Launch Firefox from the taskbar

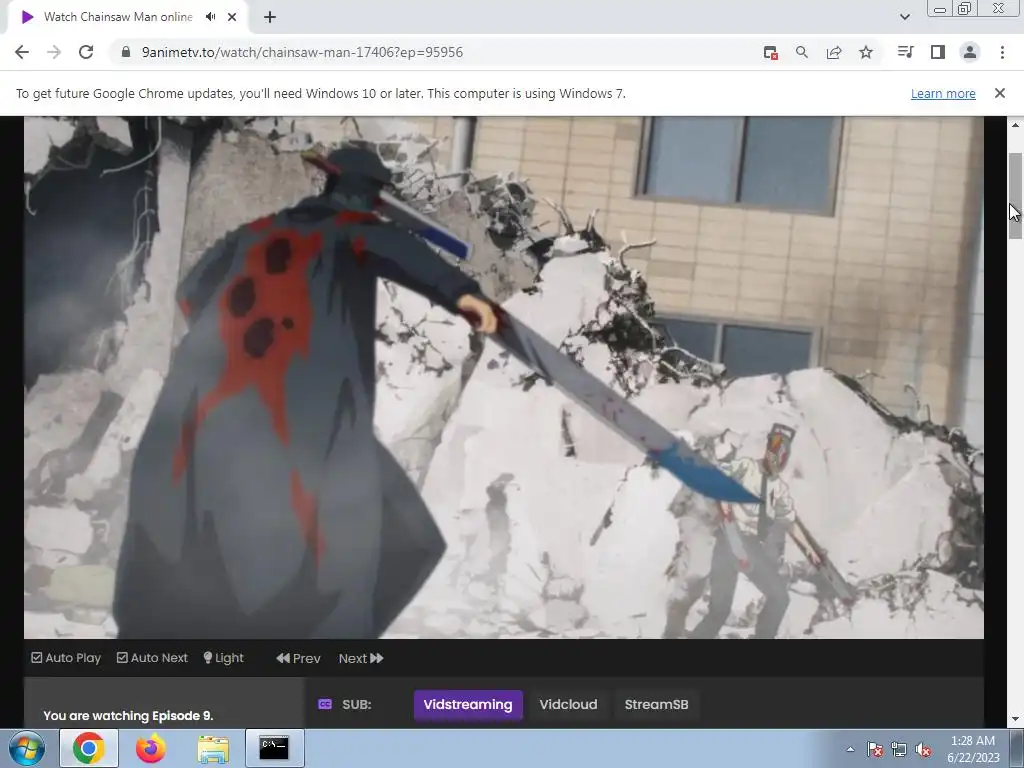150,748
